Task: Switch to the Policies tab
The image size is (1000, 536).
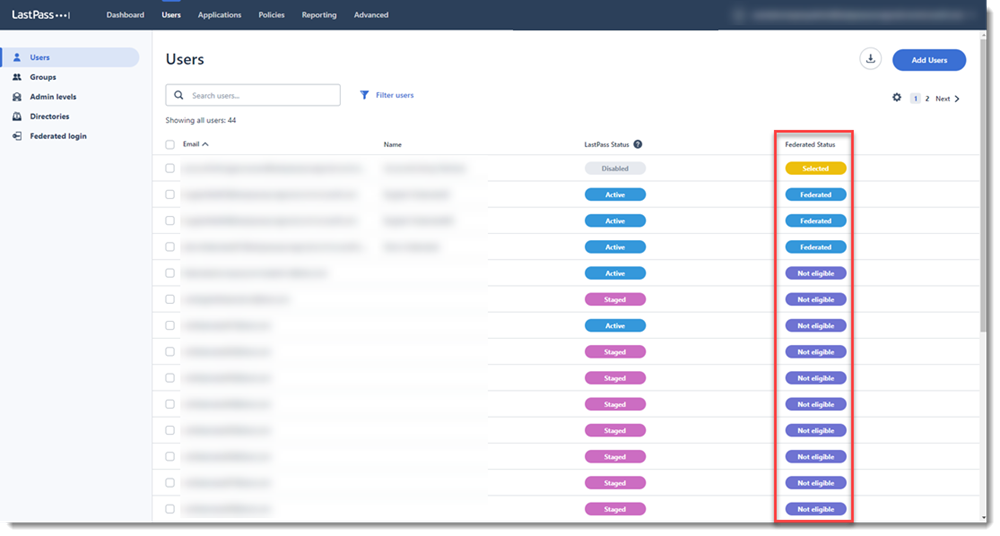Action: [x=271, y=15]
